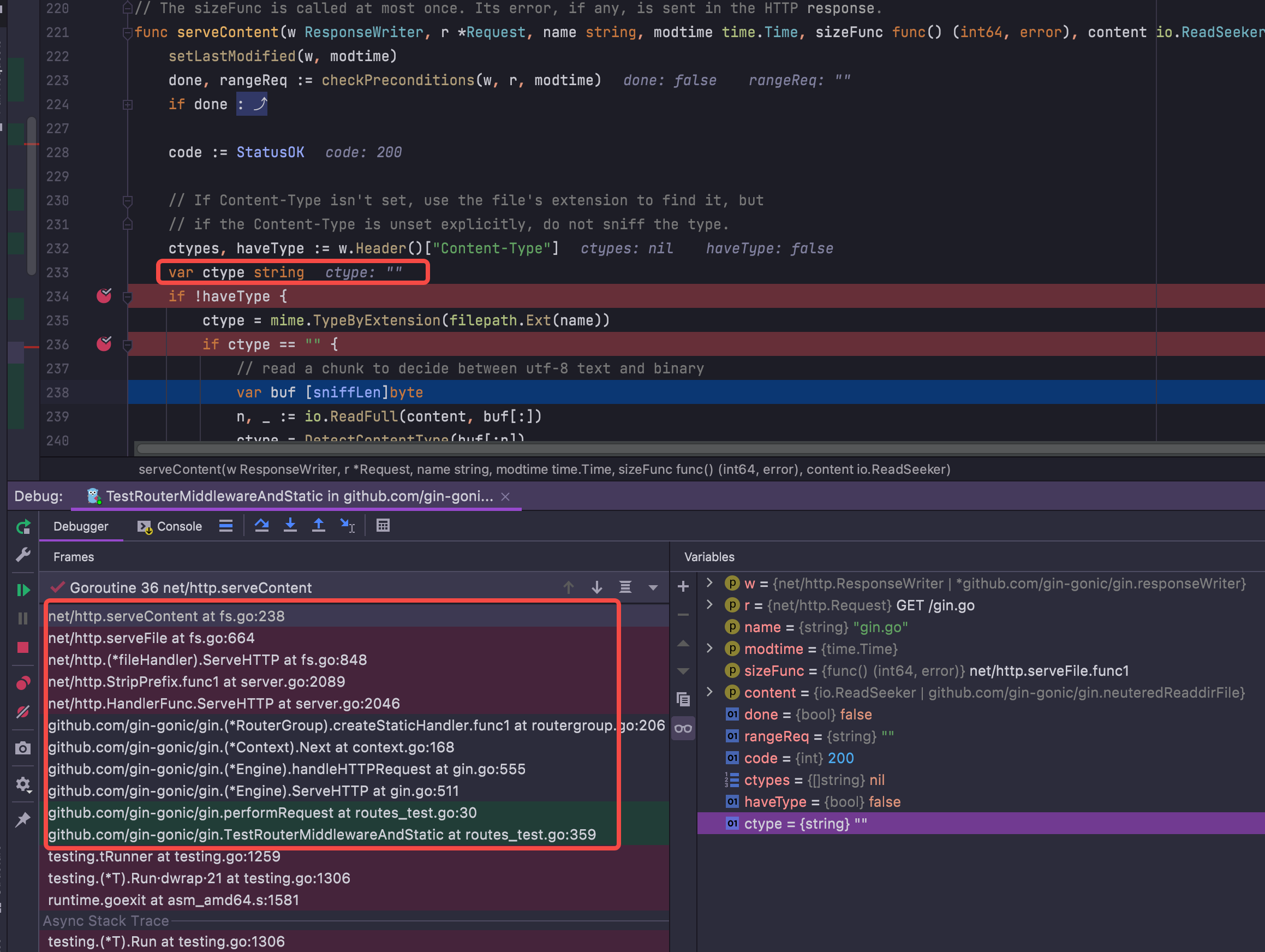Mute all breakpoints

[x=23, y=712]
